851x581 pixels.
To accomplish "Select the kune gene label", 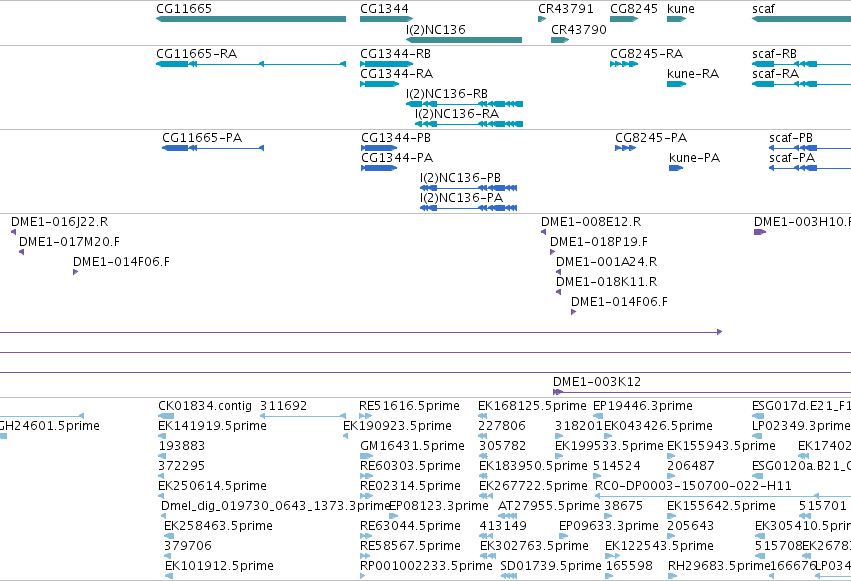I will (681, 9).
